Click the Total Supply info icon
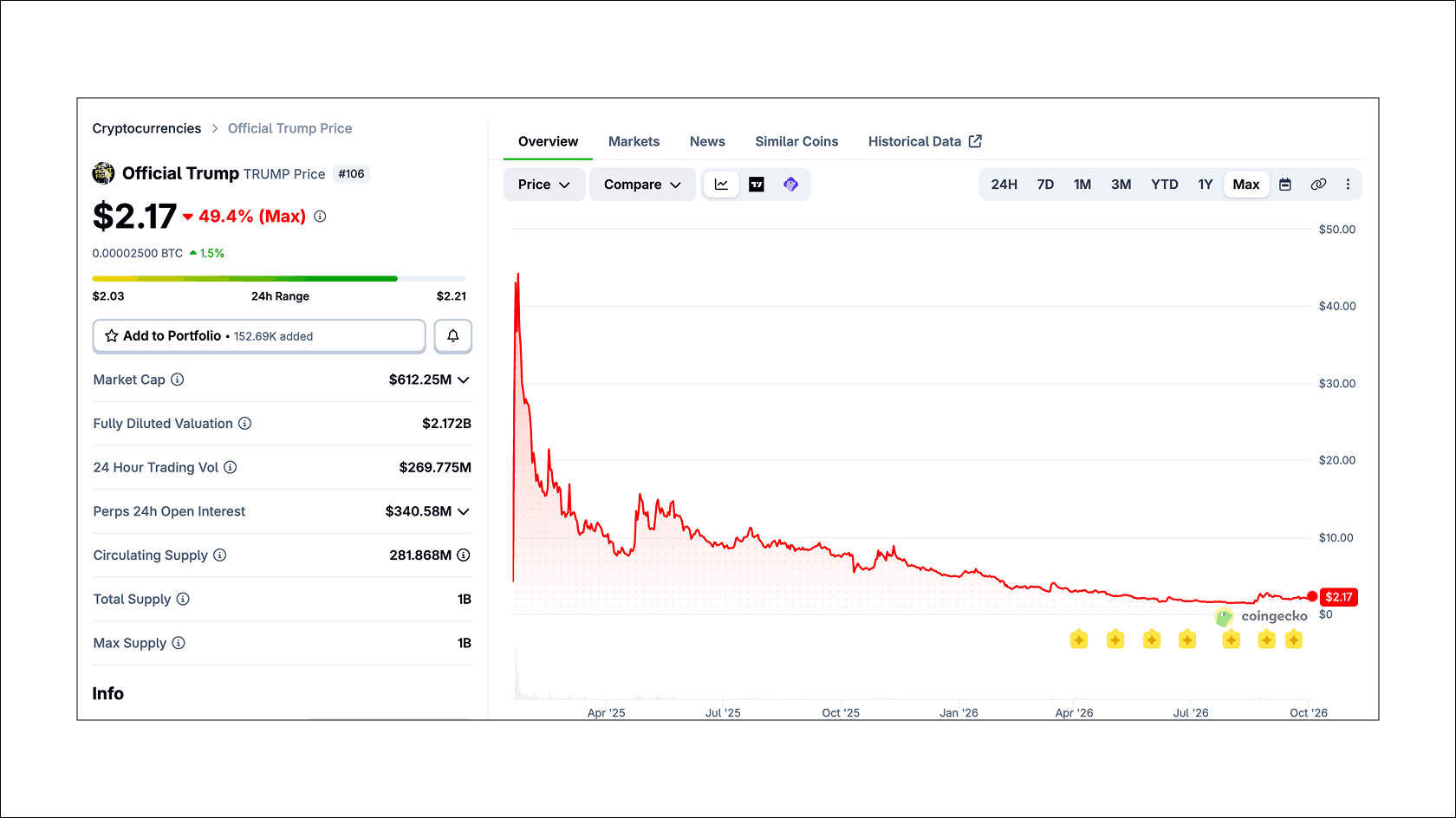 [183, 599]
